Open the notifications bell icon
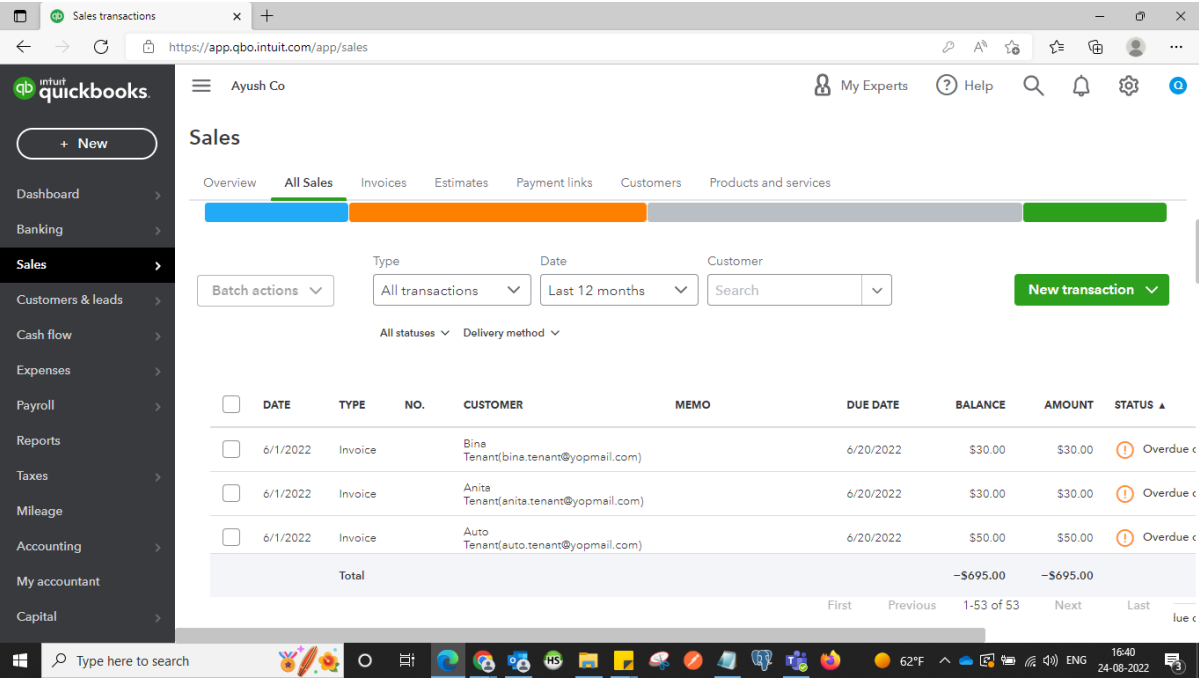Image resolution: width=1199 pixels, height=679 pixels. (1081, 86)
